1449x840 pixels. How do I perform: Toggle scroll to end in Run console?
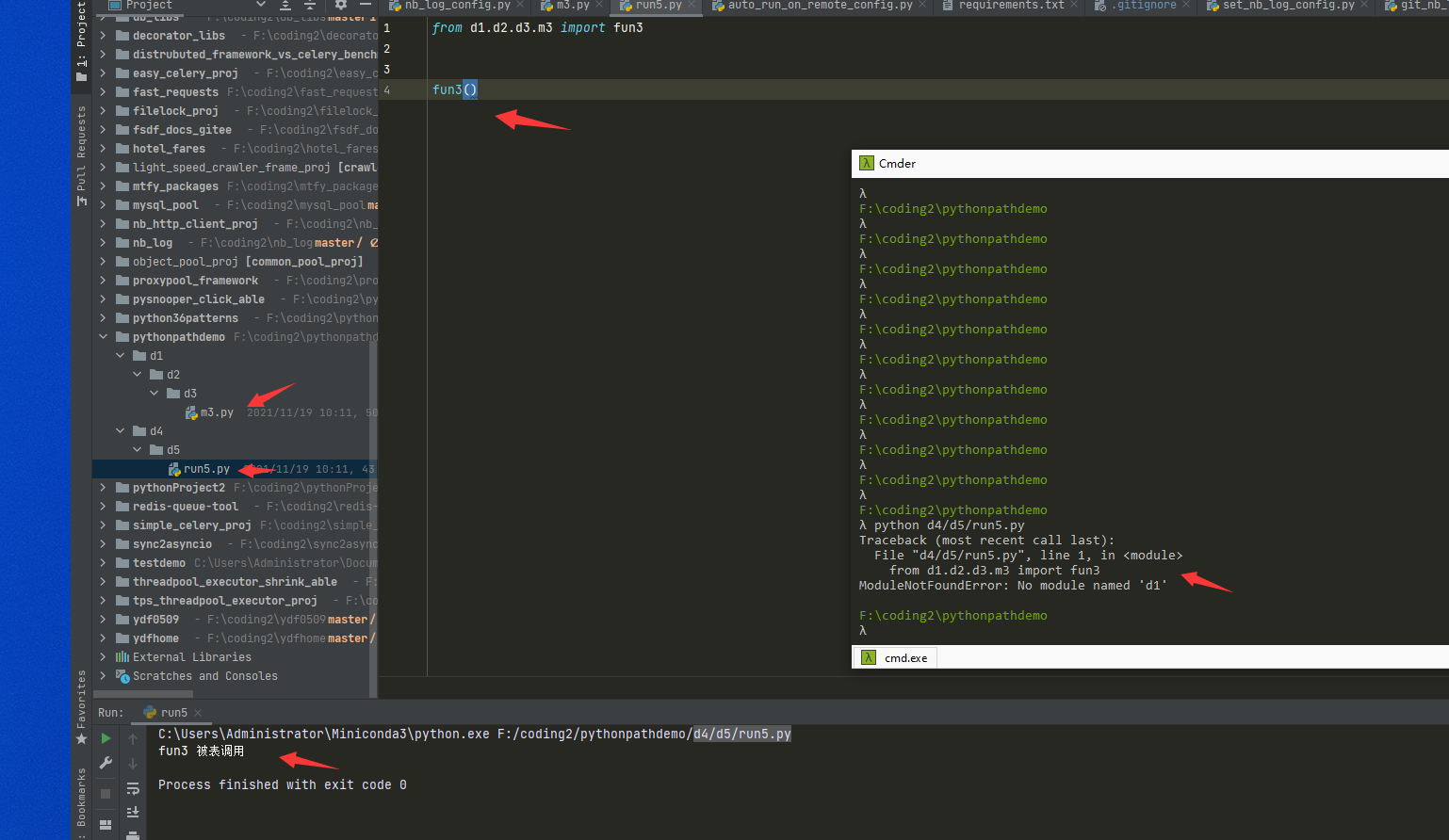pos(133,812)
